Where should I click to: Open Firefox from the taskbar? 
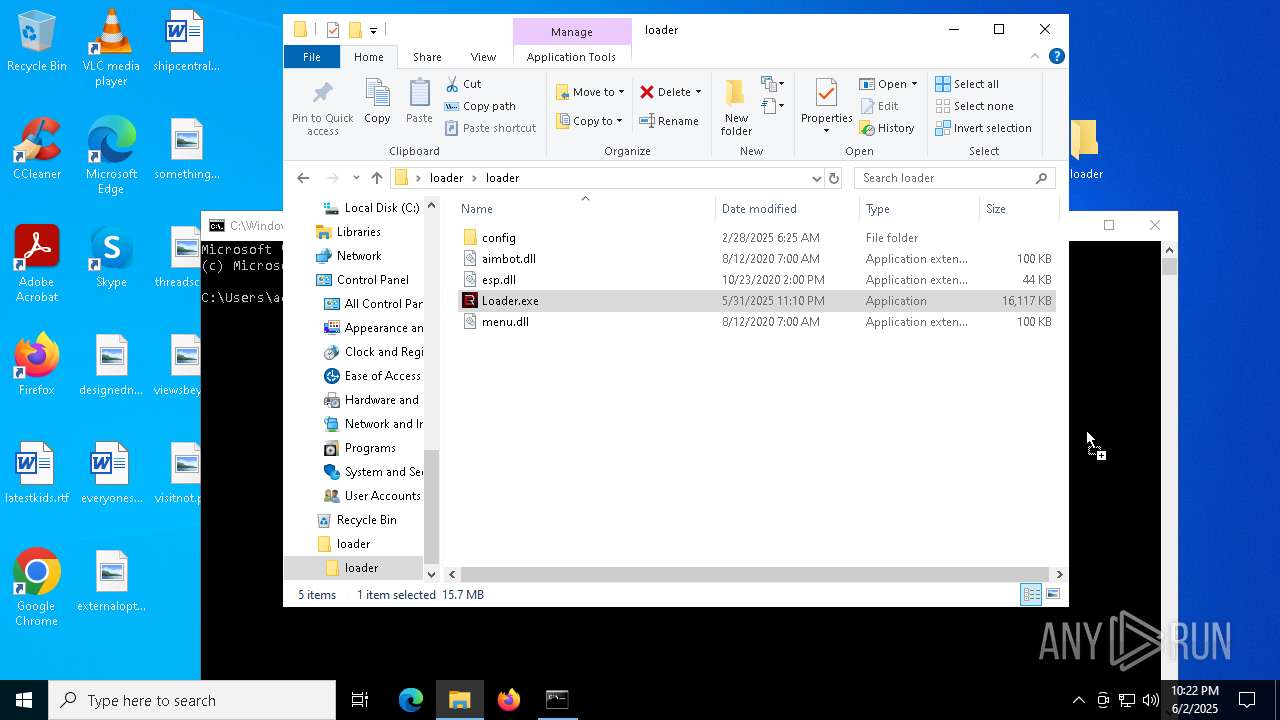click(508, 700)
